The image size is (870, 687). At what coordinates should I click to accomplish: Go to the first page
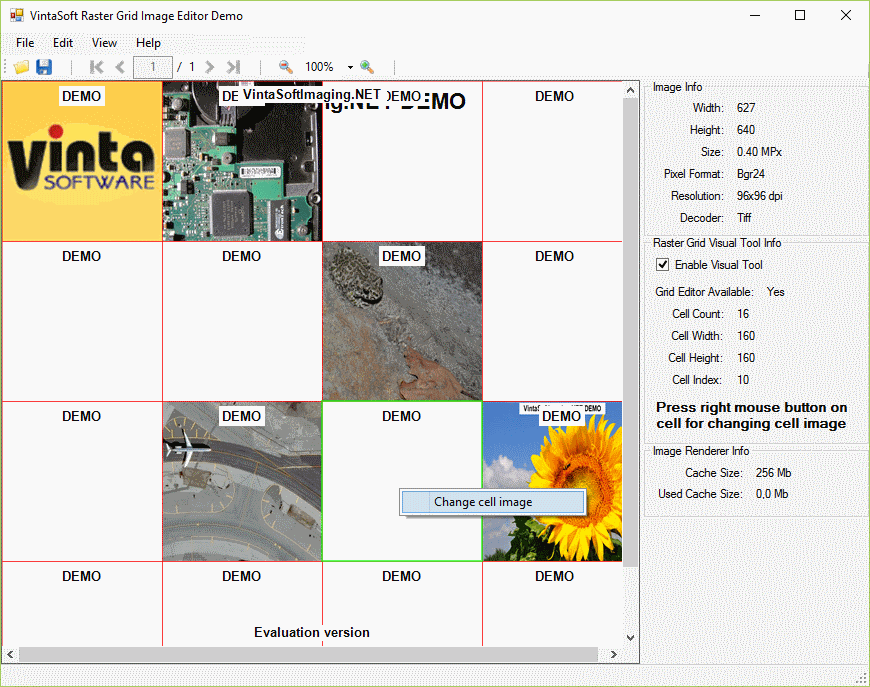[97, 67]
